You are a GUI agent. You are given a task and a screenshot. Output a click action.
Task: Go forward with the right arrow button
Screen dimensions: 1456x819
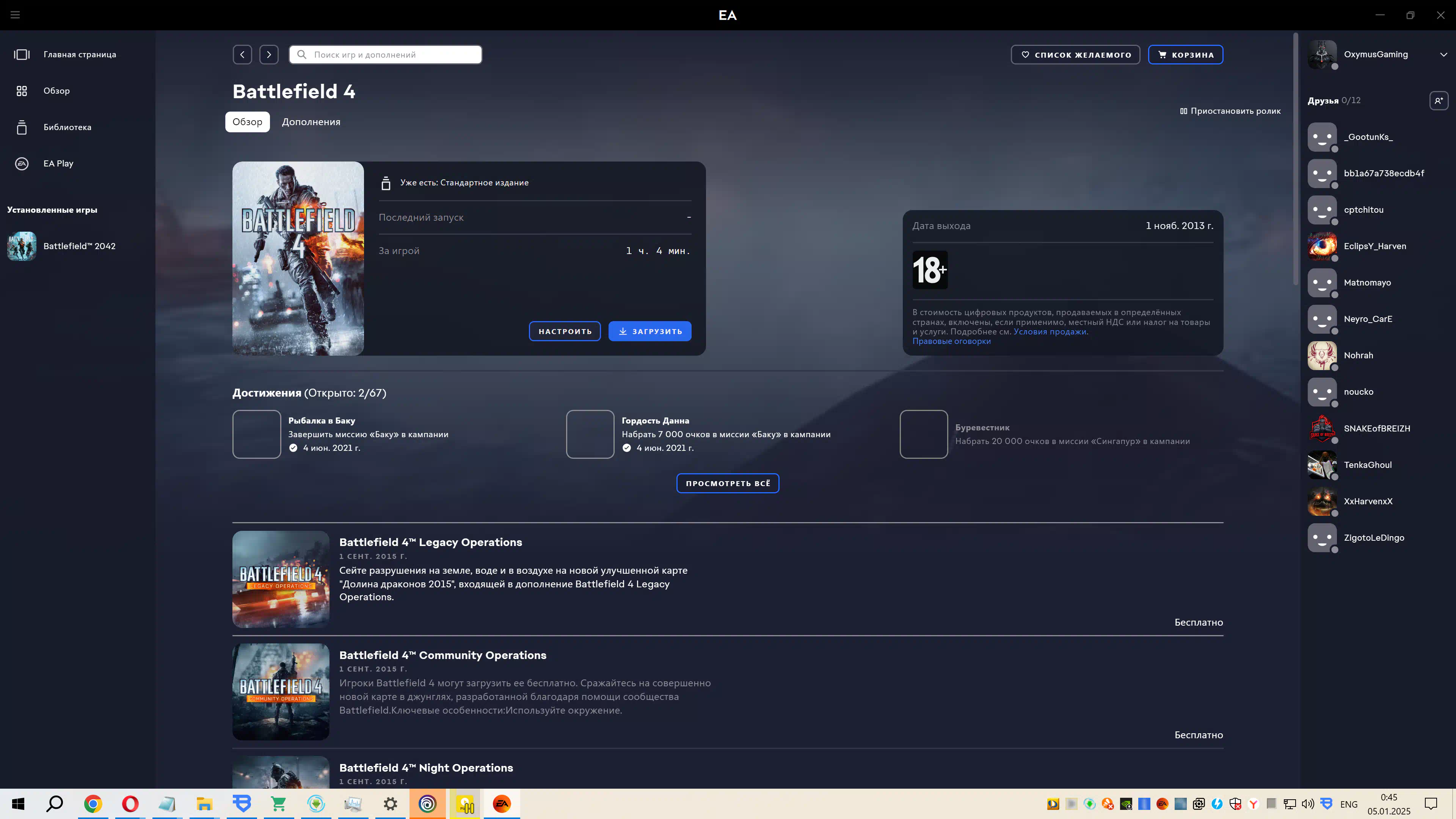point(269,54)
